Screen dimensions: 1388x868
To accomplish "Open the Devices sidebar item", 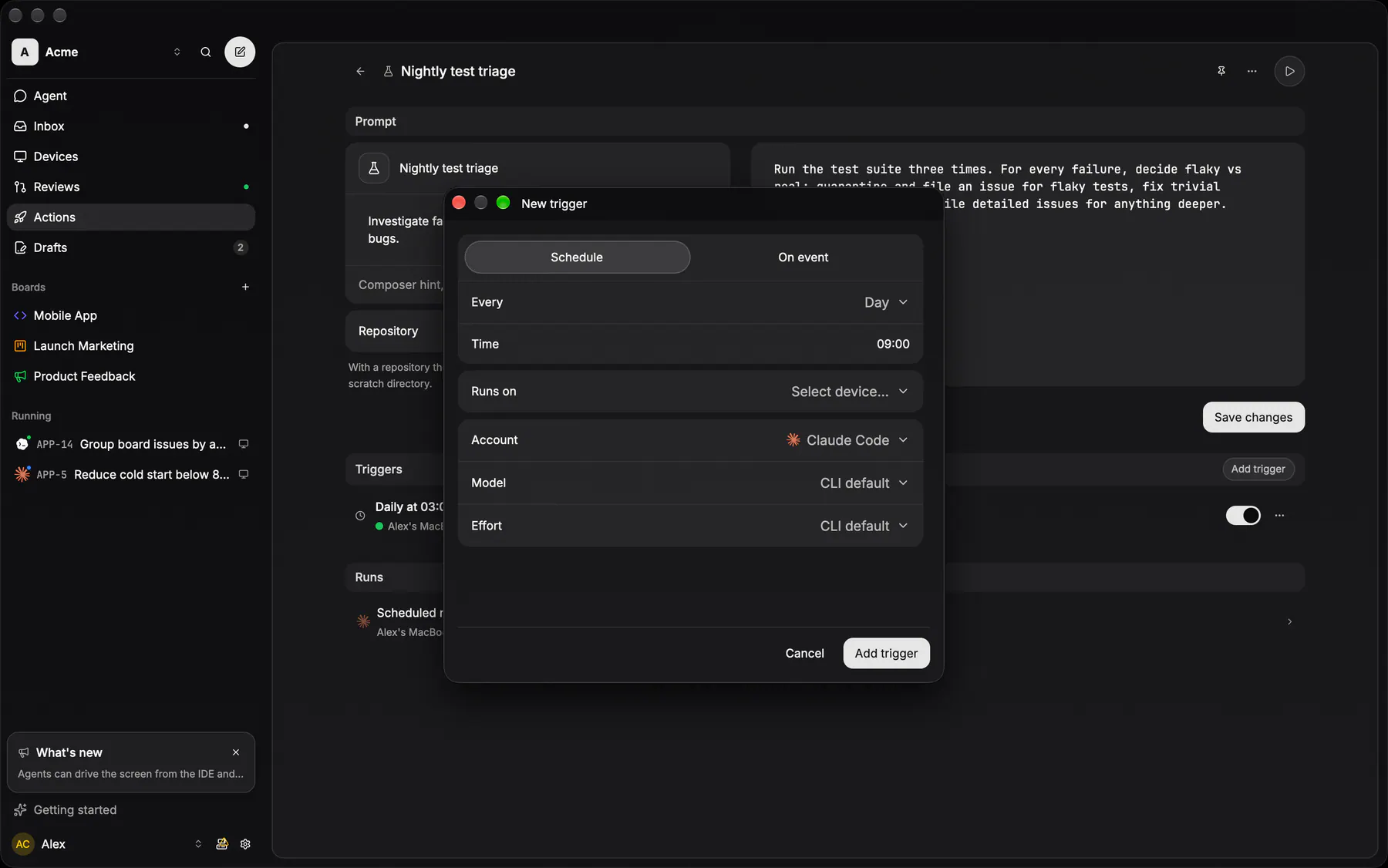I will (x=131, y=156).
